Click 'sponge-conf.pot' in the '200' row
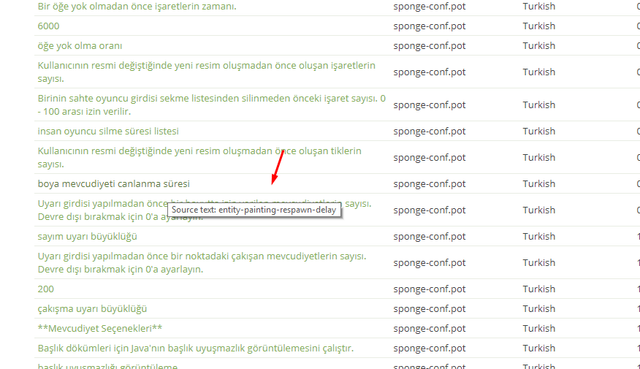 [x=429, y=289]
